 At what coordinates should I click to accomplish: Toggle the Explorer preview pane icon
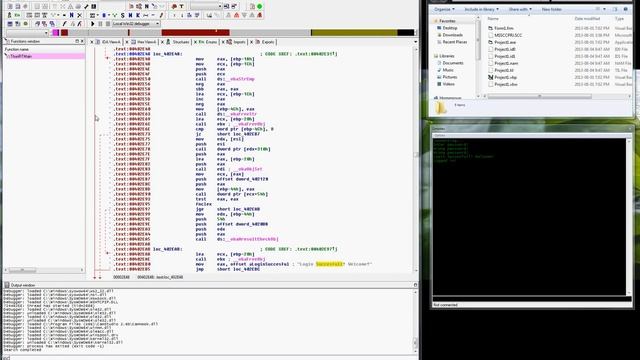pyautogui.click(x=615, y=9)
